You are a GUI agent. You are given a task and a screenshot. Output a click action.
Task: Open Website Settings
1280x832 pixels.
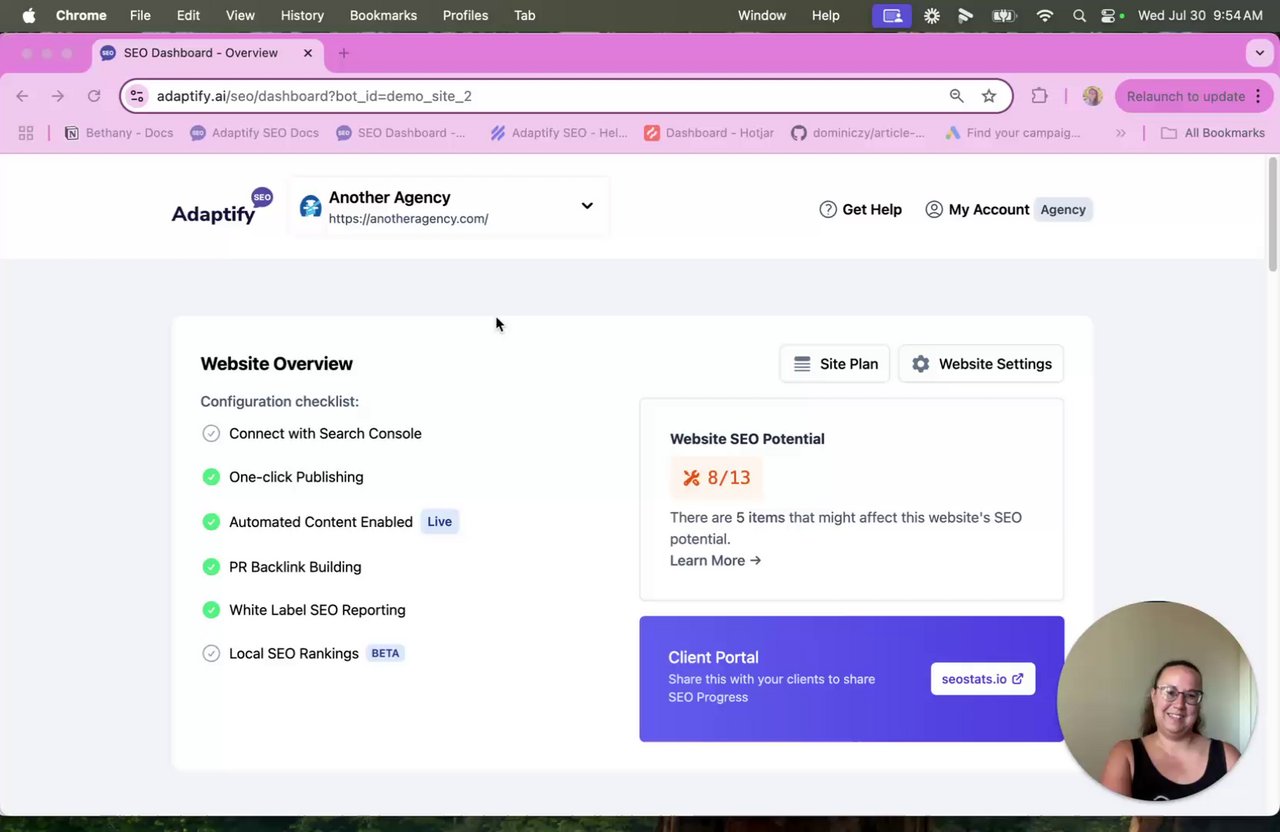point(981,364)
